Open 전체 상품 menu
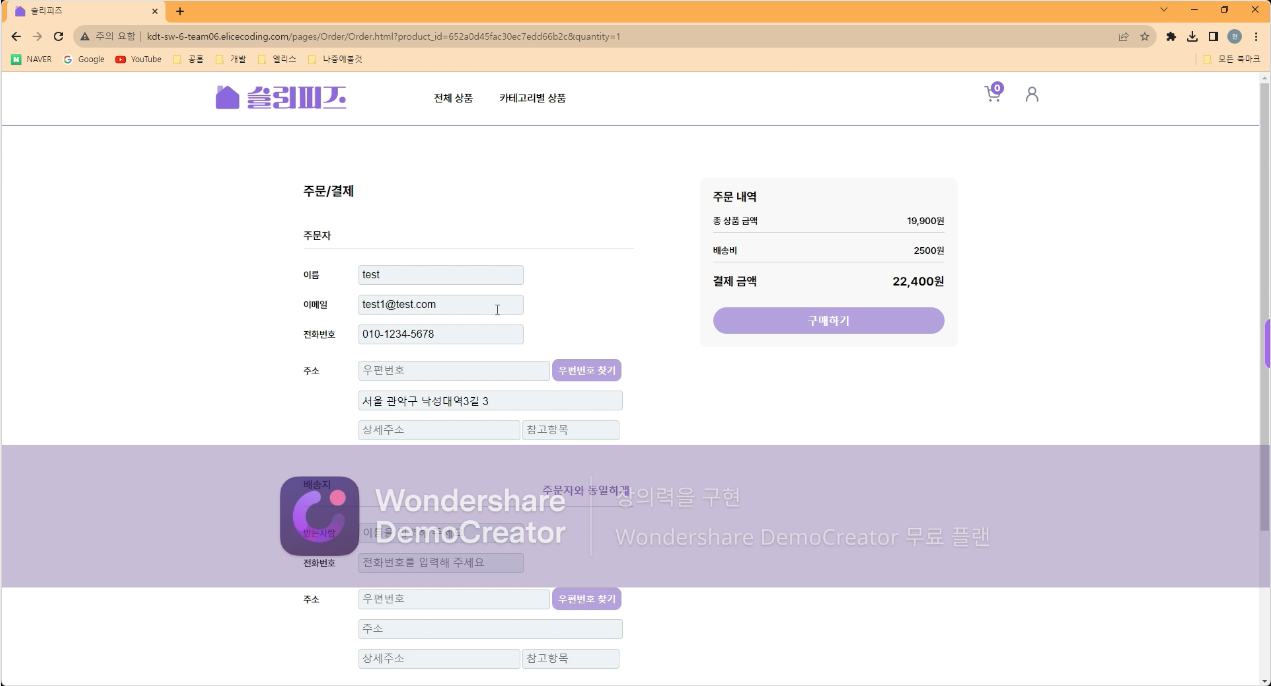Image resolution: width=1271 pixels, height=686 pixels. [453, 98]
